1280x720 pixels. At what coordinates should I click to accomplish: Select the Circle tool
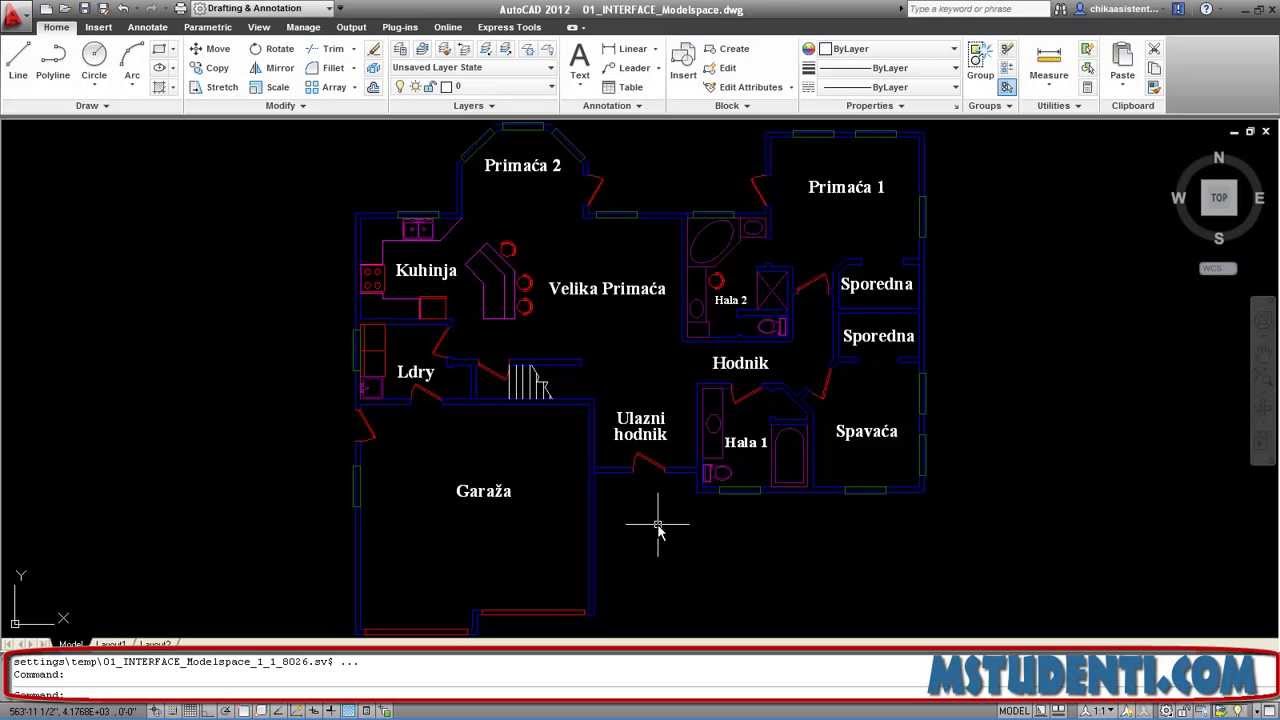tap(94, 61)
